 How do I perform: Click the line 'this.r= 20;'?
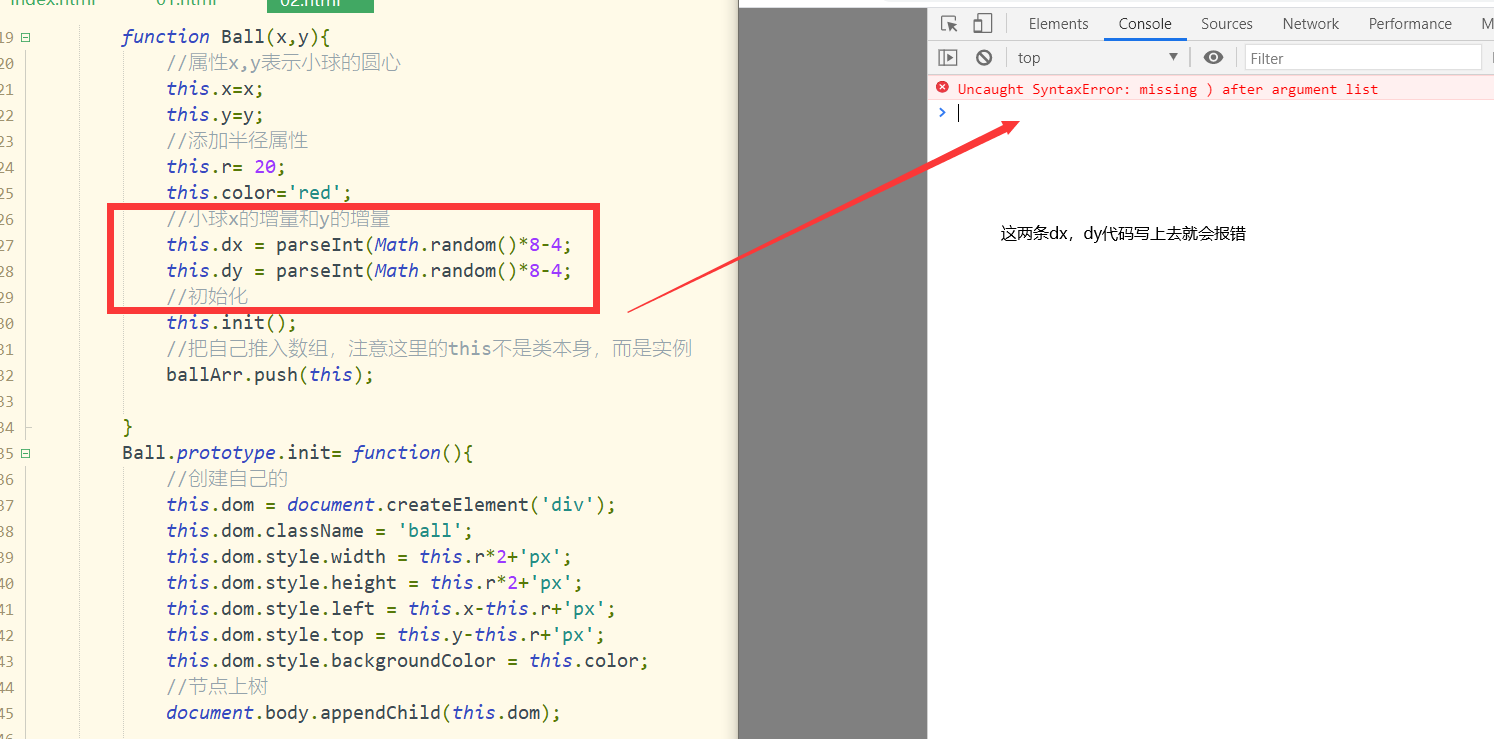click(226, 167)
